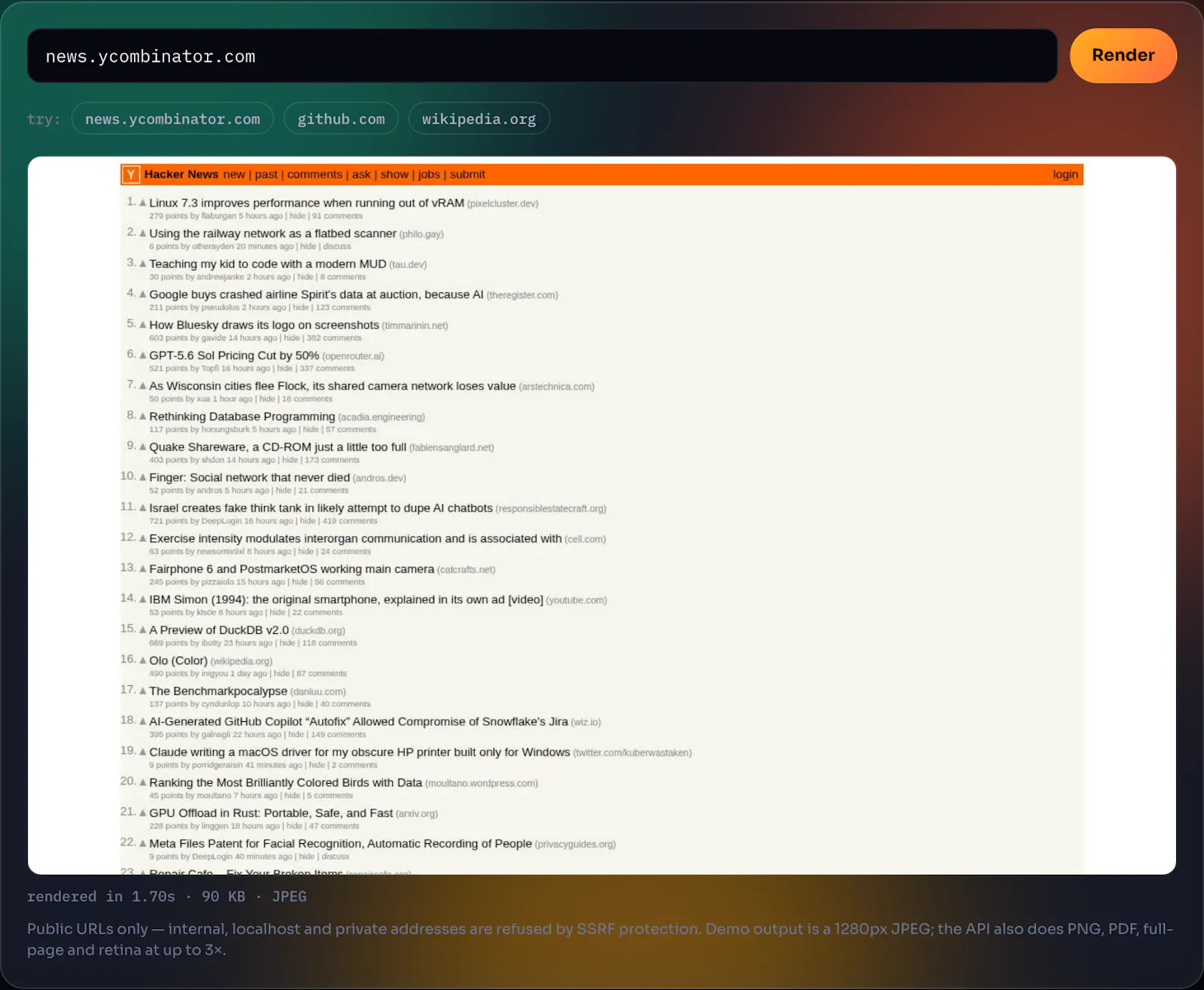The width and height of the screenshot is (1204, 990).
Task: Upvote the railway network flatbed scanner story
Action: 142,233
